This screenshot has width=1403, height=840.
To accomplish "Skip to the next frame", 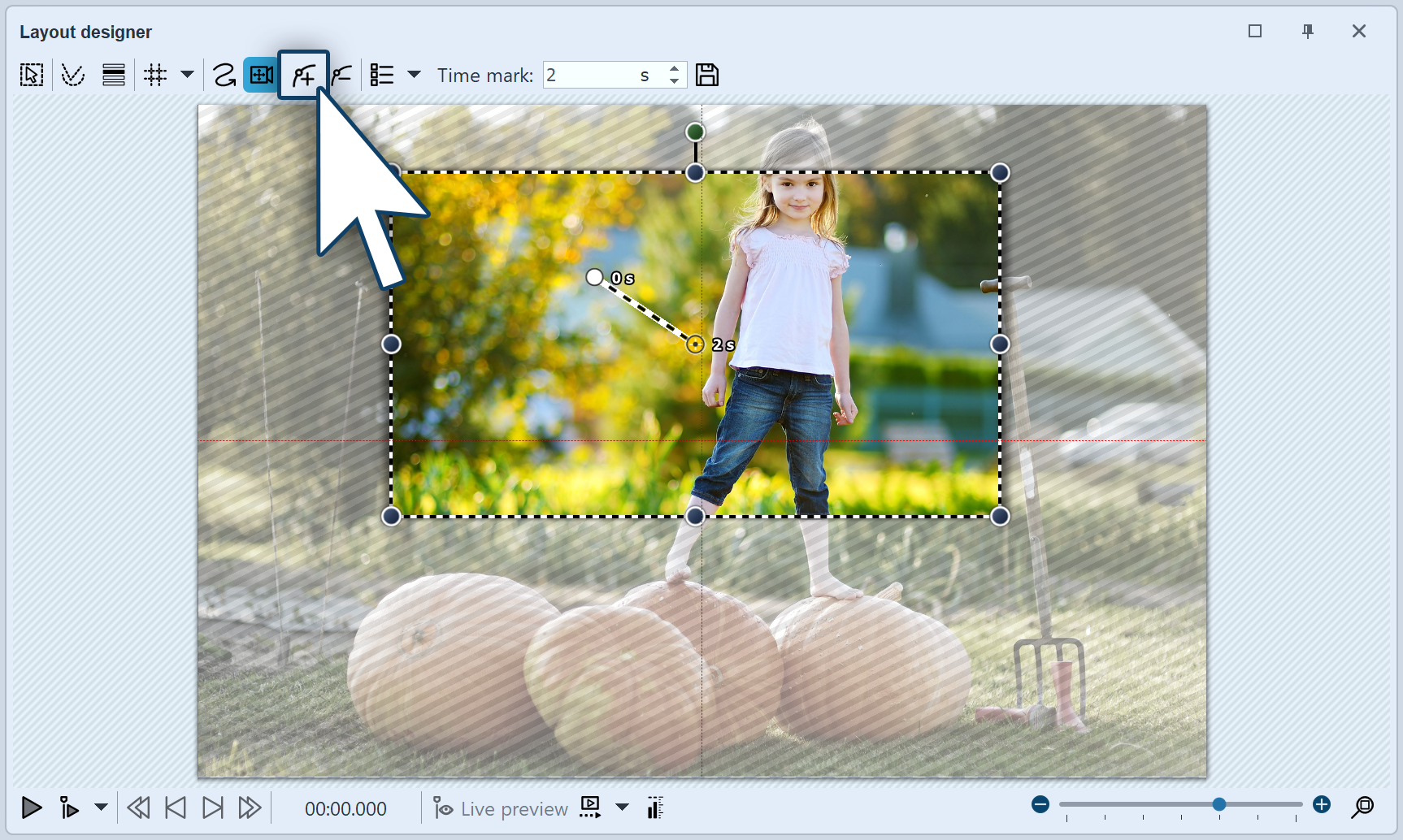I will (213, 808).
